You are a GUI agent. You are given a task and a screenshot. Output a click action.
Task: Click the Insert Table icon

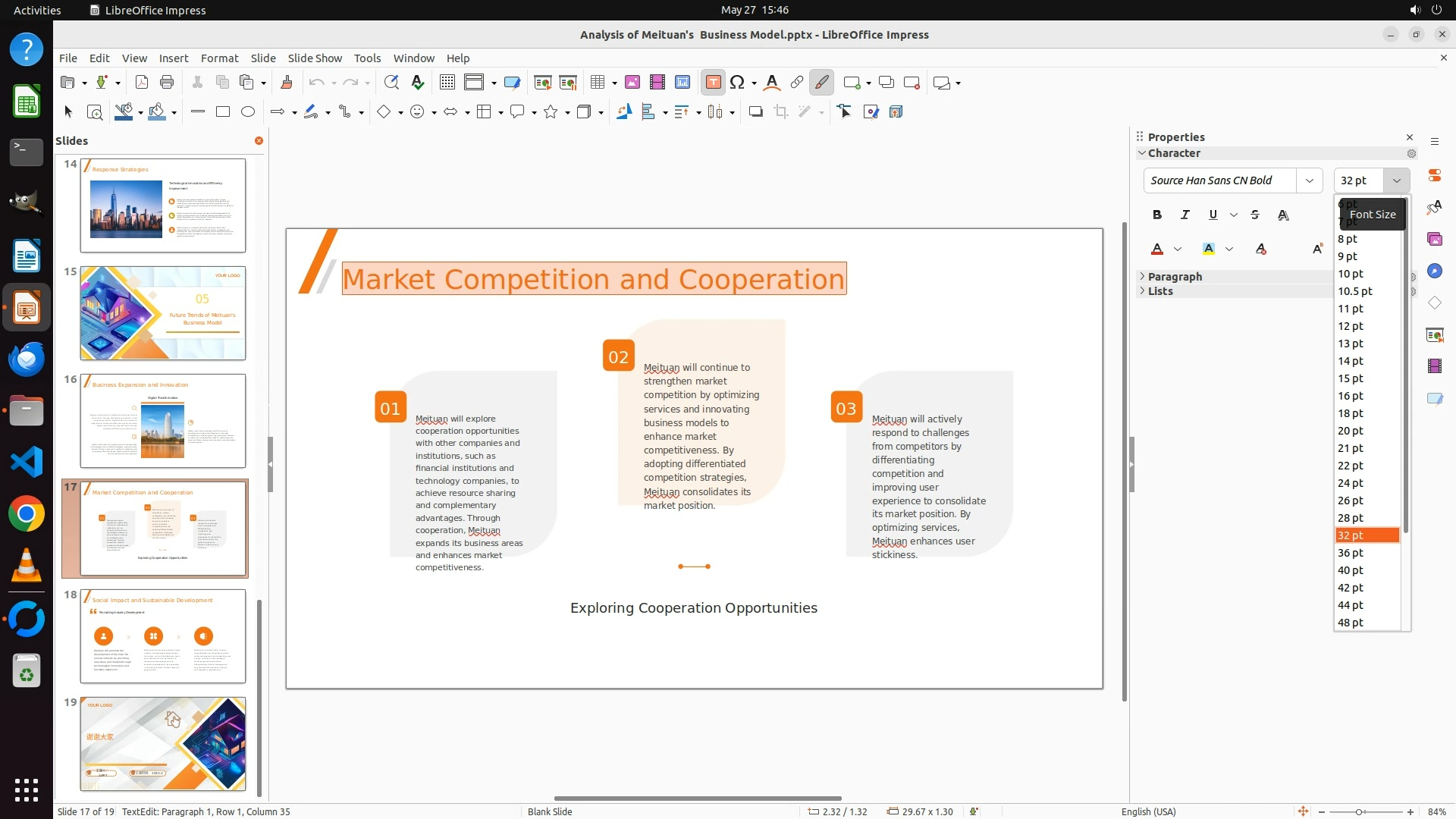tap(598, 83)
